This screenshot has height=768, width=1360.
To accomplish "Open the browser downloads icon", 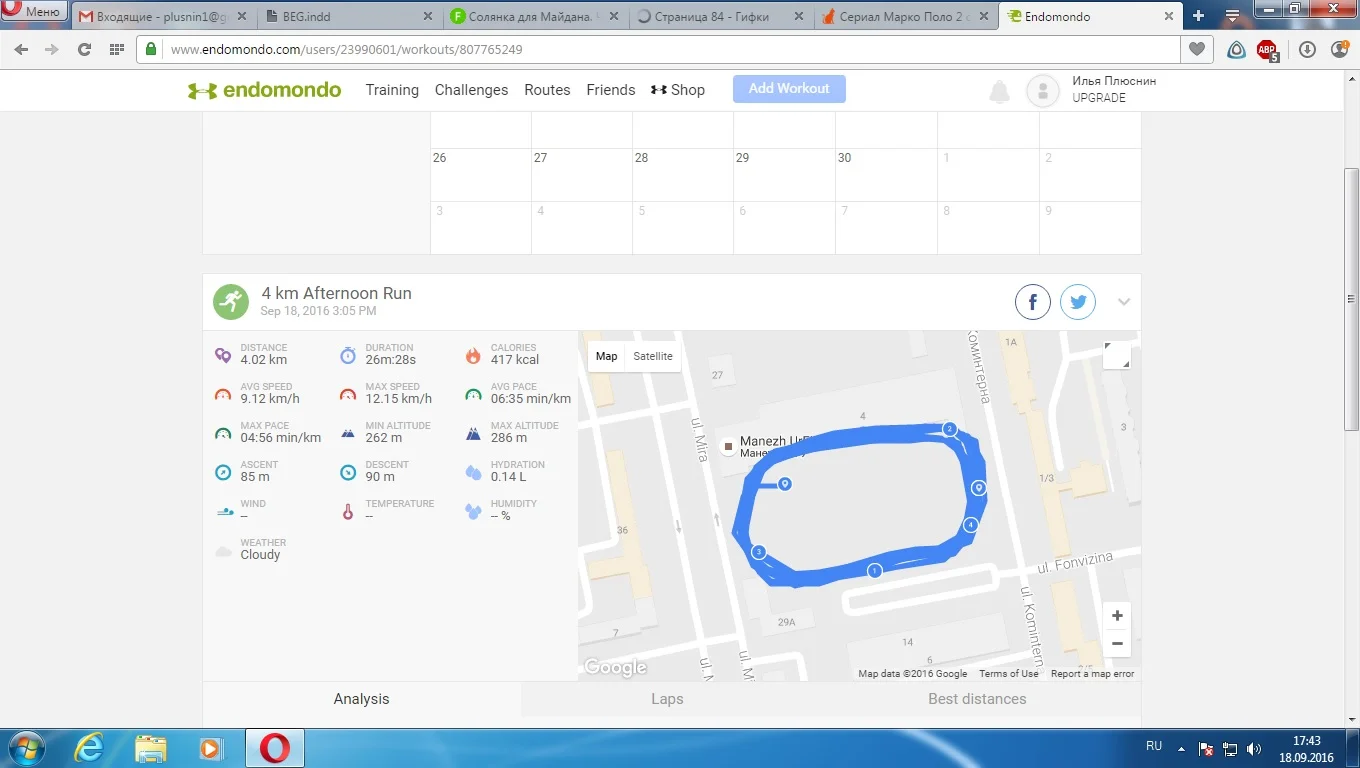I will [x=1307, y=49].
